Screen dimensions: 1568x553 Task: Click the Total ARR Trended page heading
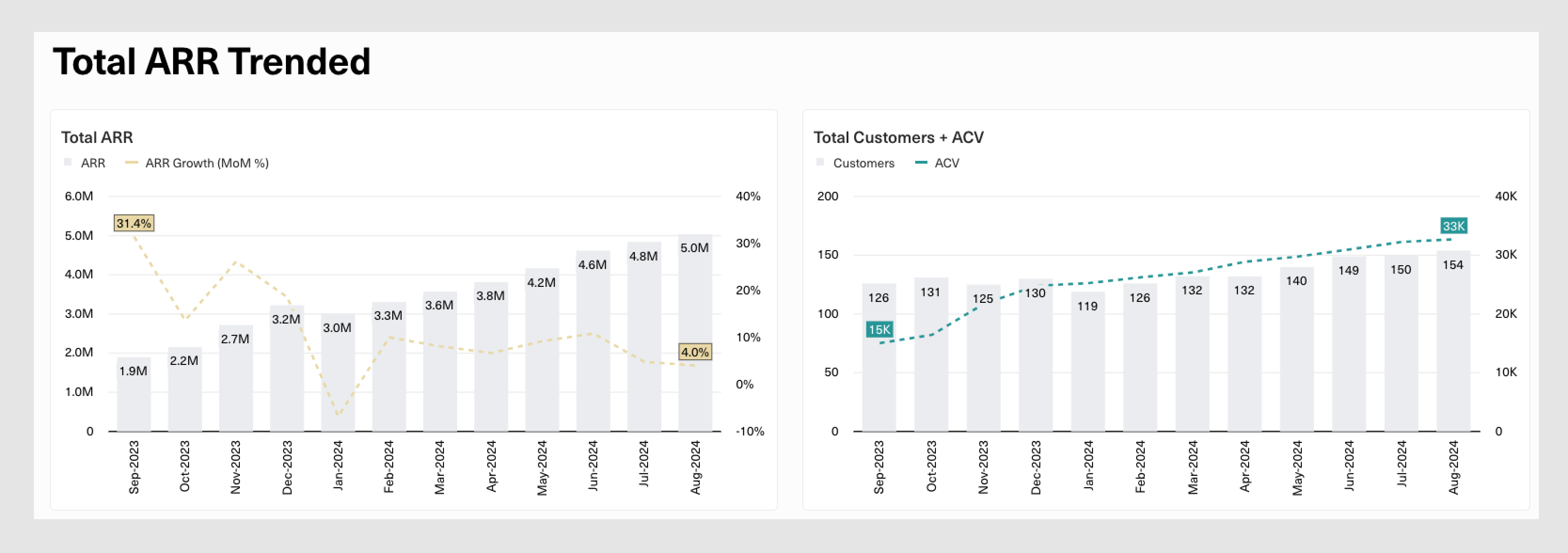pyautogui.click(x=213, y=61)
